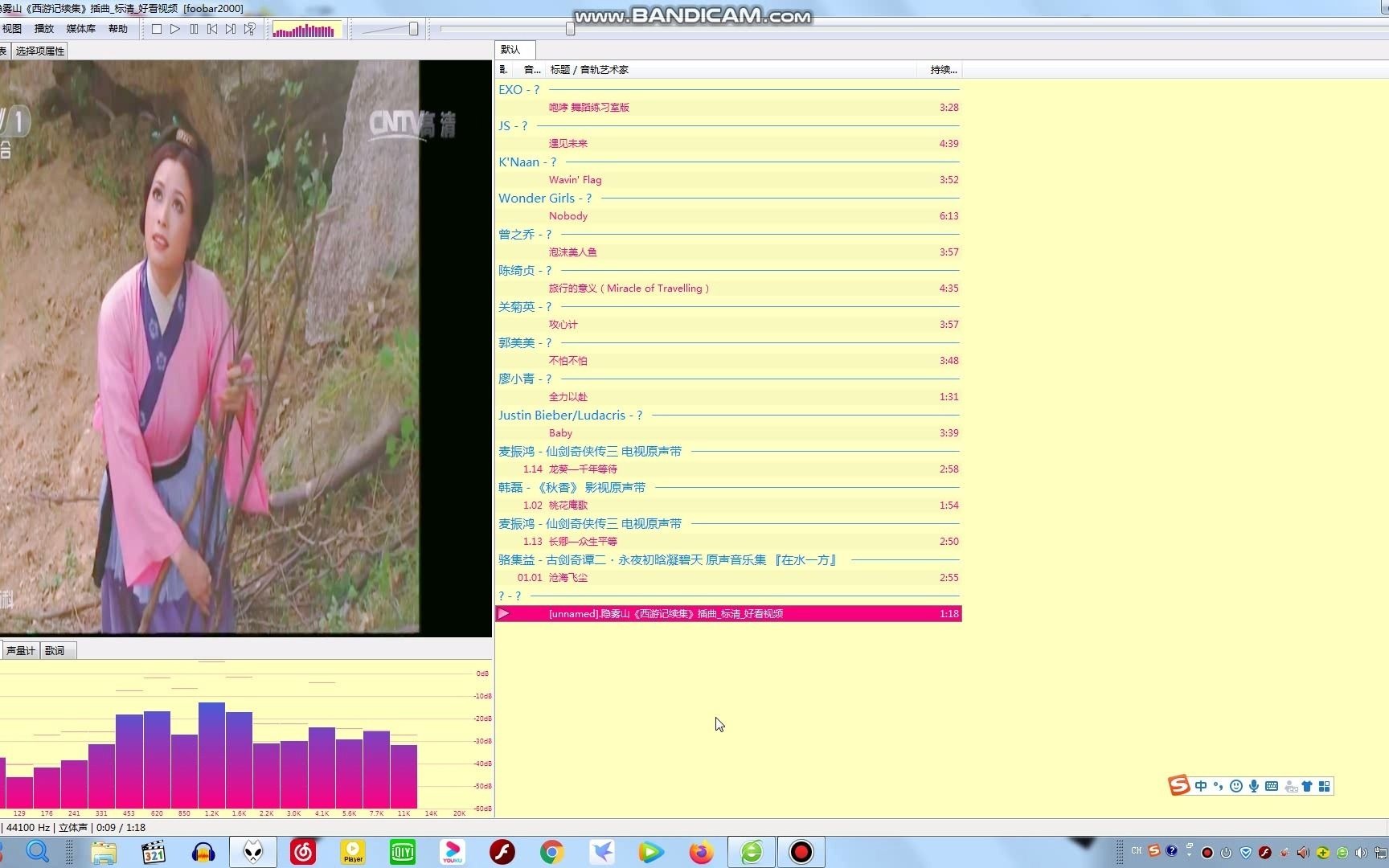Switch to the 声量计 tab

(20, 650)
